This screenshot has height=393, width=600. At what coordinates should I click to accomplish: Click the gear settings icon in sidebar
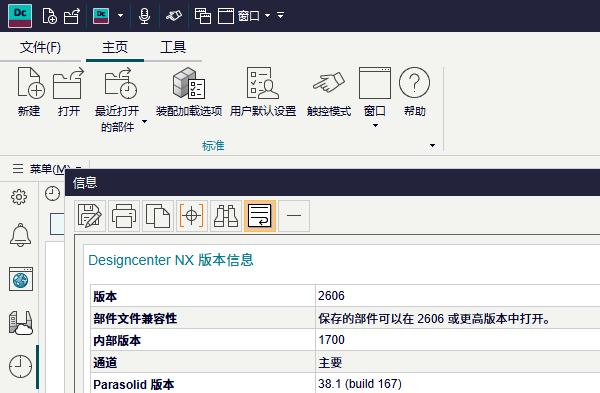[19, 197]
